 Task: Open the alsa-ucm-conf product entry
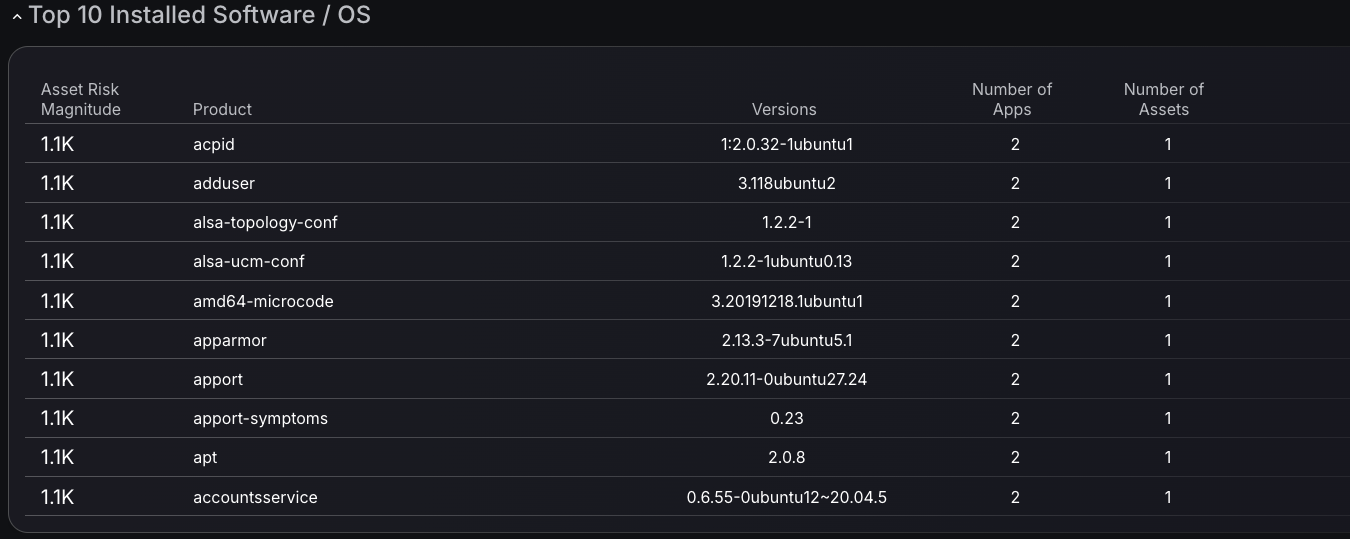click(248, 261)
